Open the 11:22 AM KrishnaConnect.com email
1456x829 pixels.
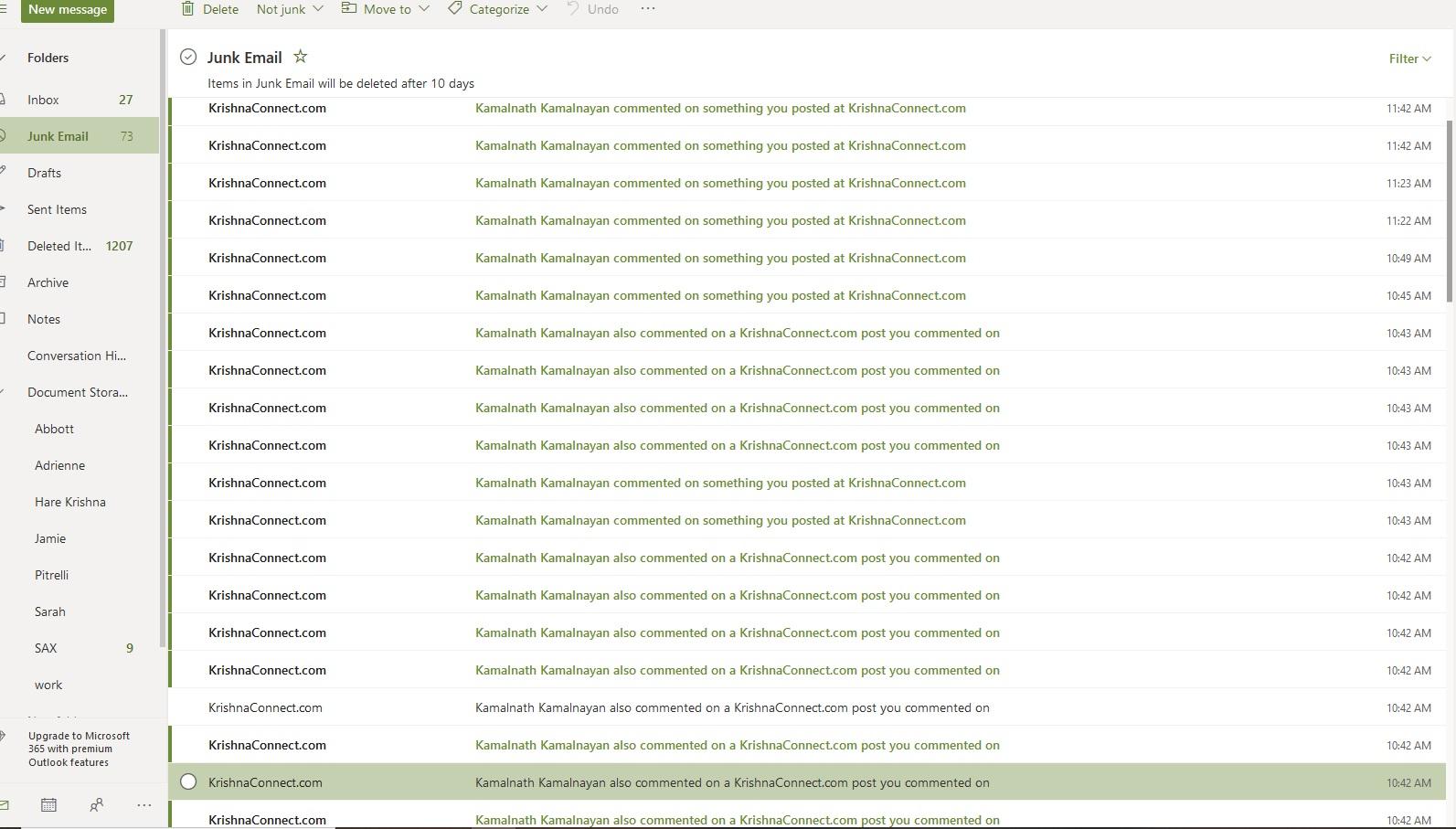tap(807, 220)
